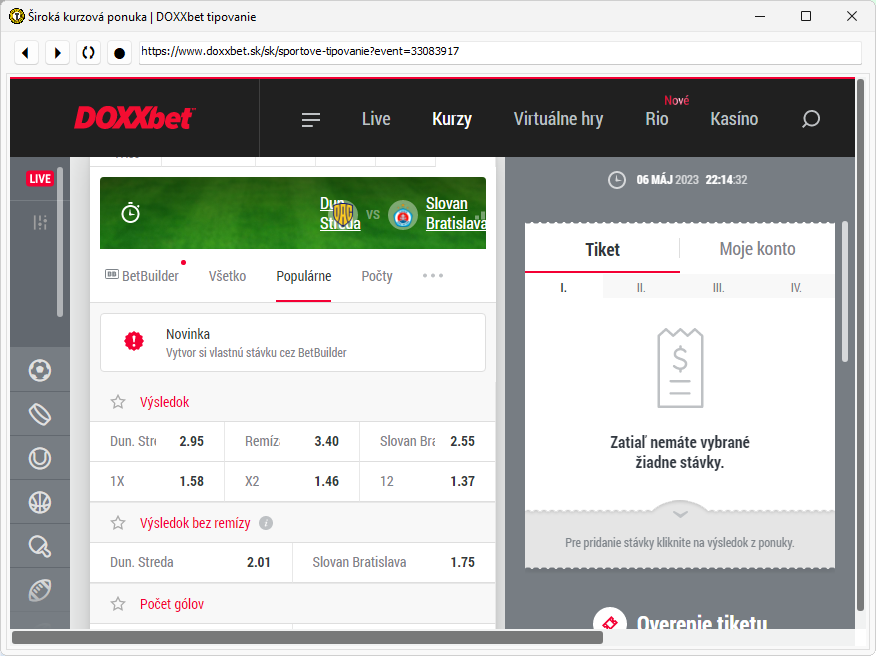The width and height of the screenshot is (876, 656).
Task: Click the left sidebar vertical scrollbar
Action: tap(60, 242)
